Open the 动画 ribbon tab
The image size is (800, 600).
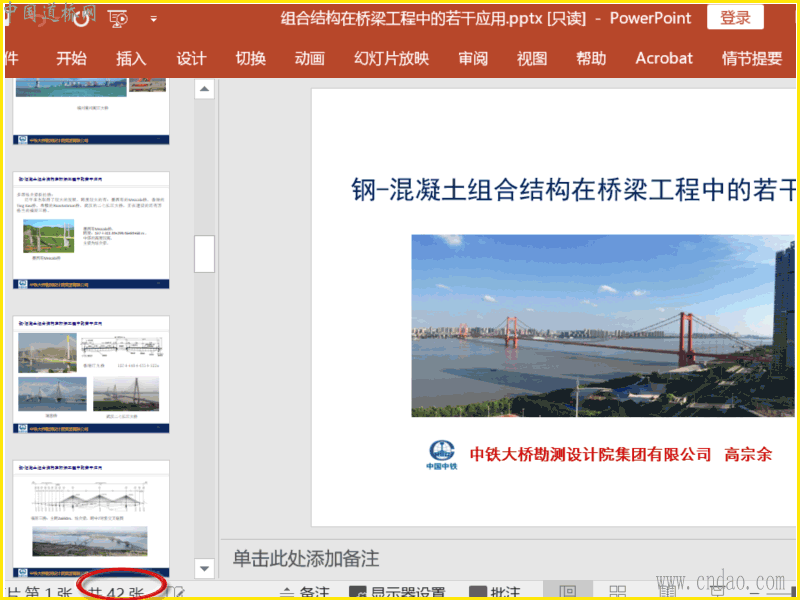pyautogui.click(x=310, y=58)
